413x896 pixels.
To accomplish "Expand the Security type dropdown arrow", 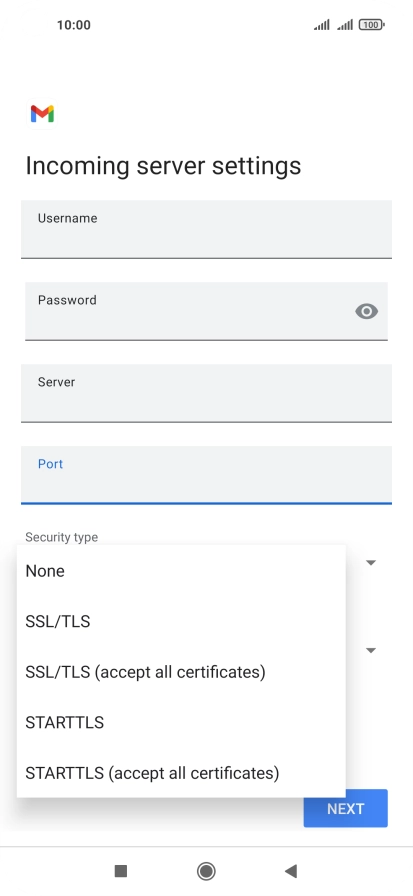I will (x=371, y=563).
